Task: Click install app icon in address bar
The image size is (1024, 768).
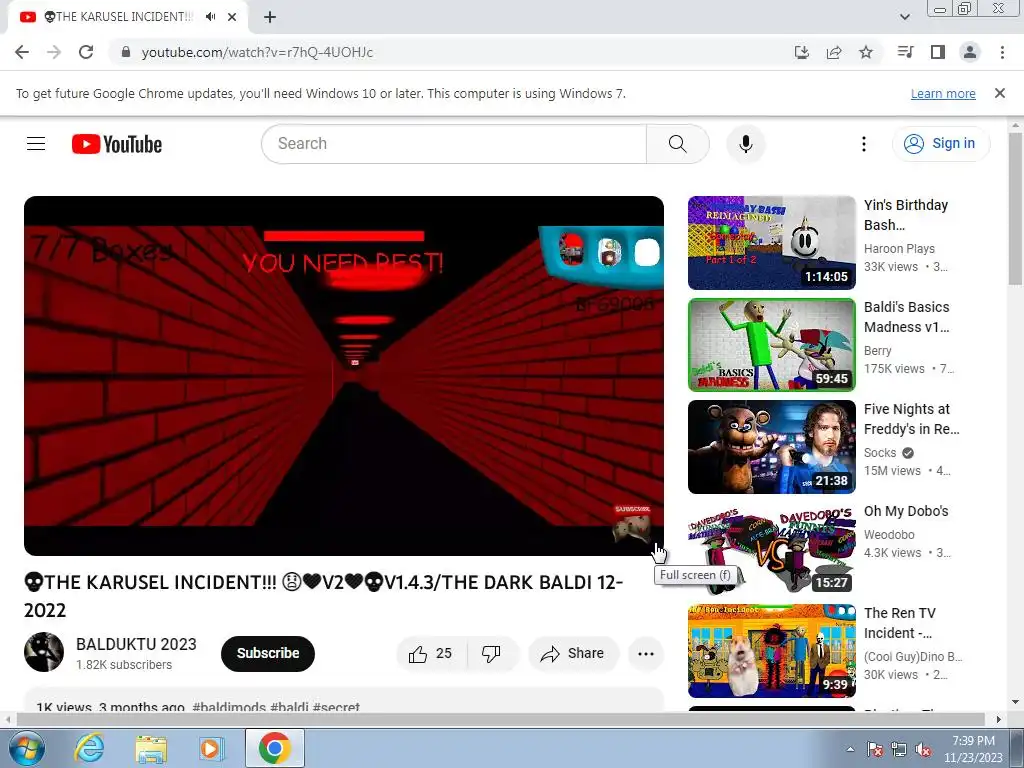Action: click(801, 52)
